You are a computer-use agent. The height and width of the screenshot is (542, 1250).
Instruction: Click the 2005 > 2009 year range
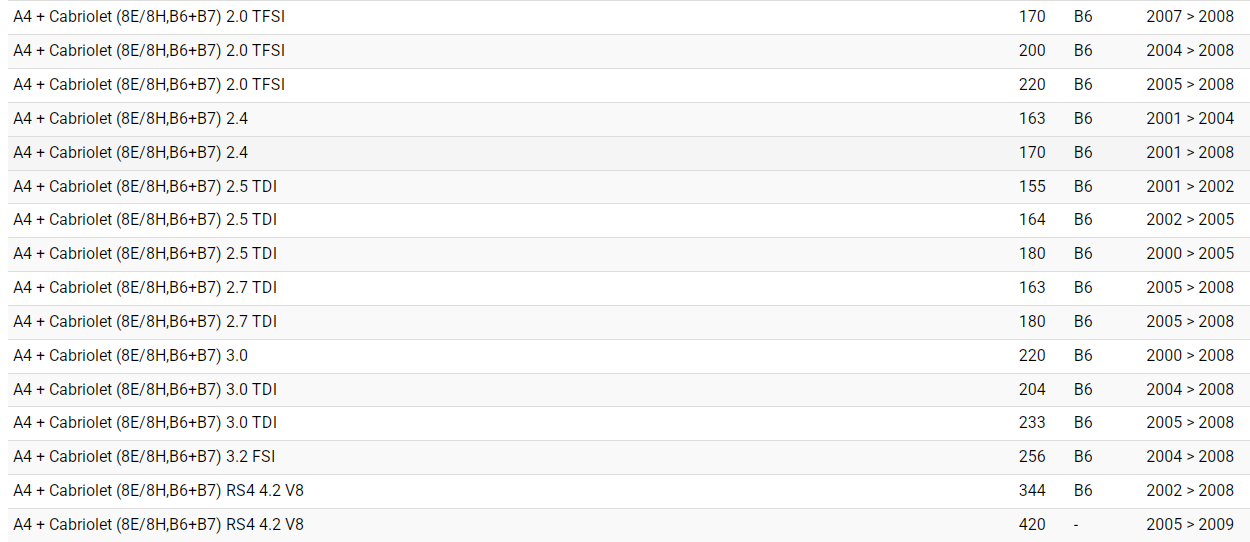click(1190, 525)
